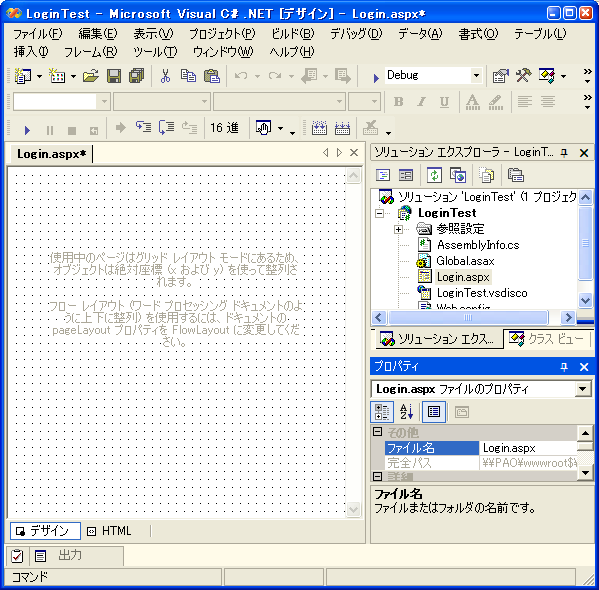Click the designer vertical scroll up arrow

point(353,176)
